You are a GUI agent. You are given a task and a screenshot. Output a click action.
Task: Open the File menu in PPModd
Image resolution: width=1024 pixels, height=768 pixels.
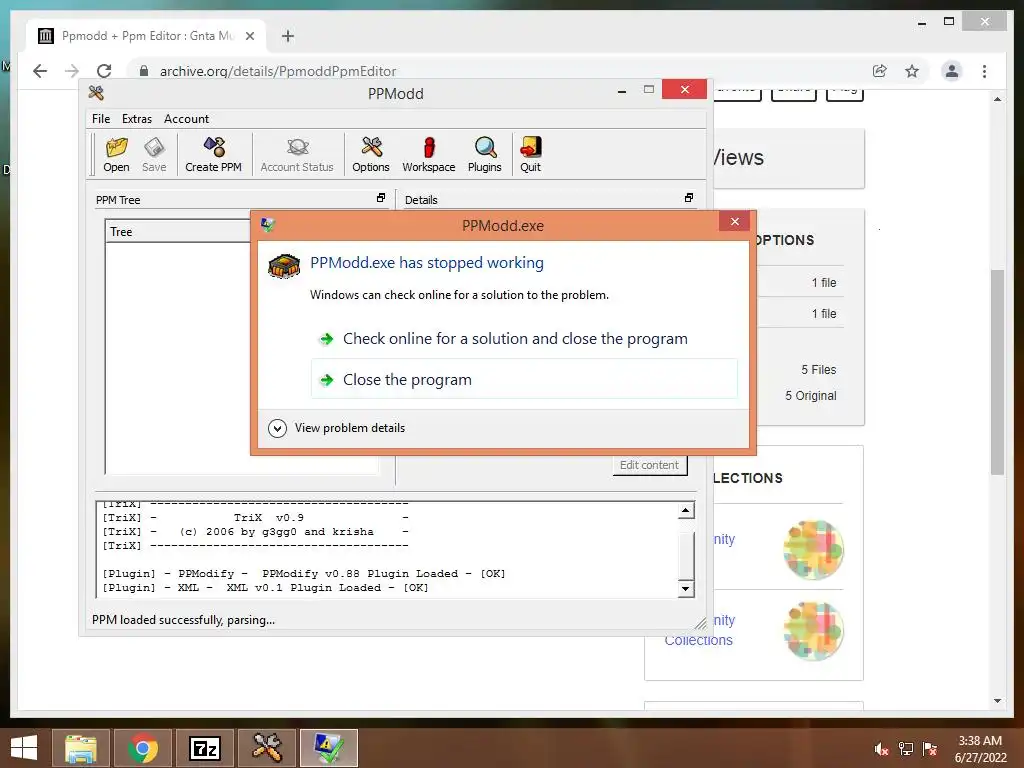pyautogui.click(x=101, y=119)
